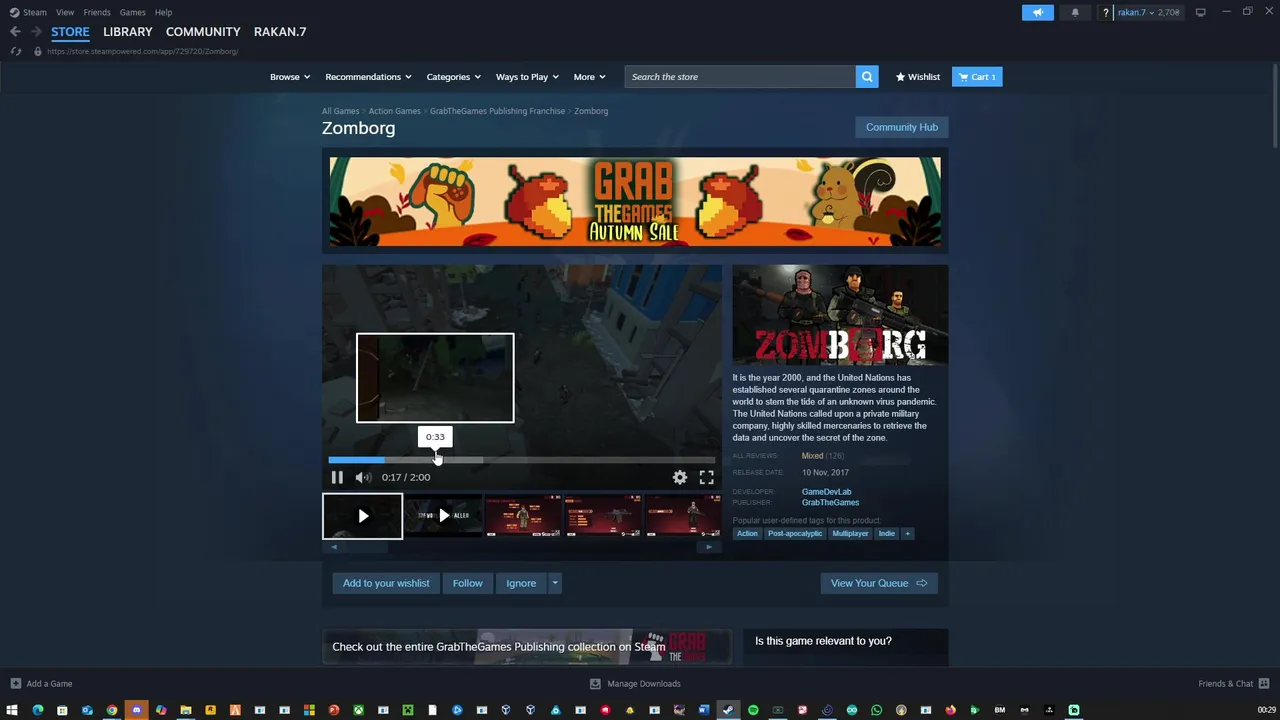Toggle Steam Big Picture mode icon
Viewport: 1280px width, 720px height.
(x=1200, y=12)
